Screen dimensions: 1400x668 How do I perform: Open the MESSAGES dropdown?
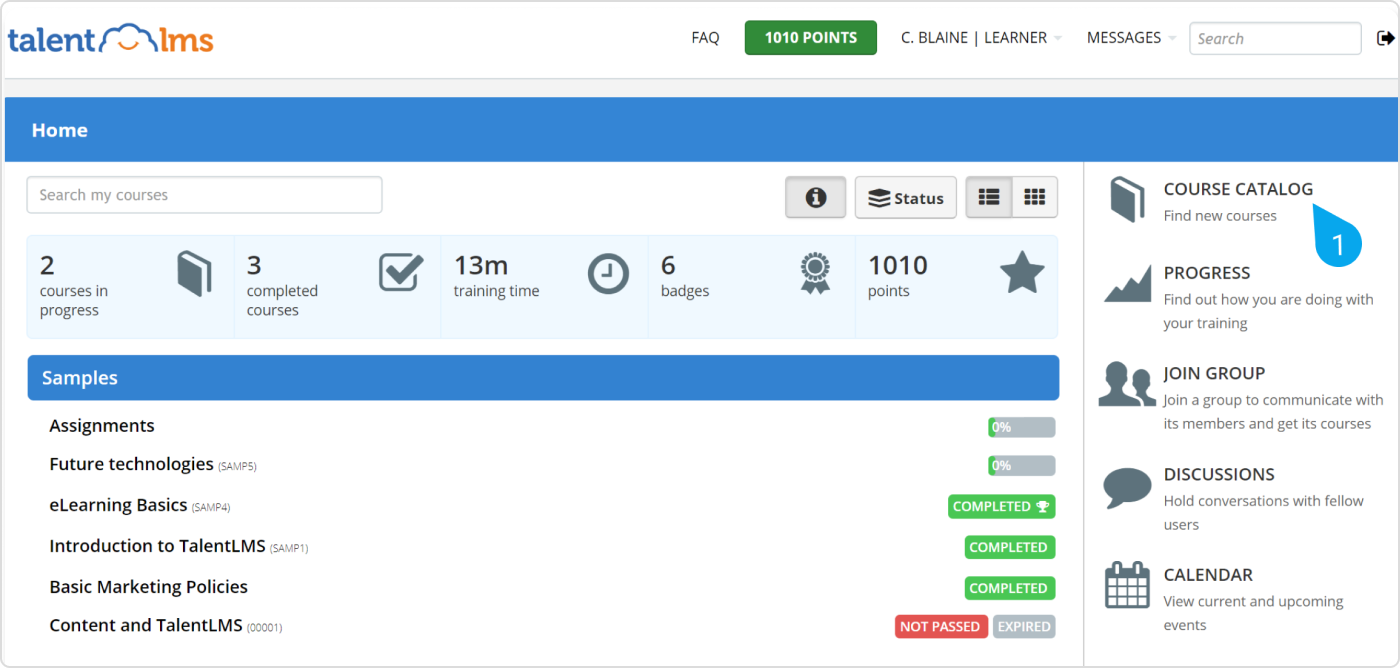(1131, 38)
